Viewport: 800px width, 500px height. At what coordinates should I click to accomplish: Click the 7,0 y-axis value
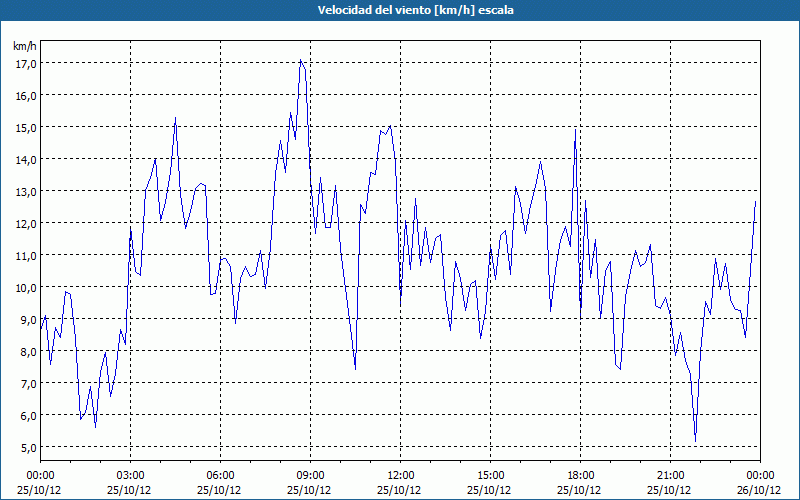[x=28, y=383]
